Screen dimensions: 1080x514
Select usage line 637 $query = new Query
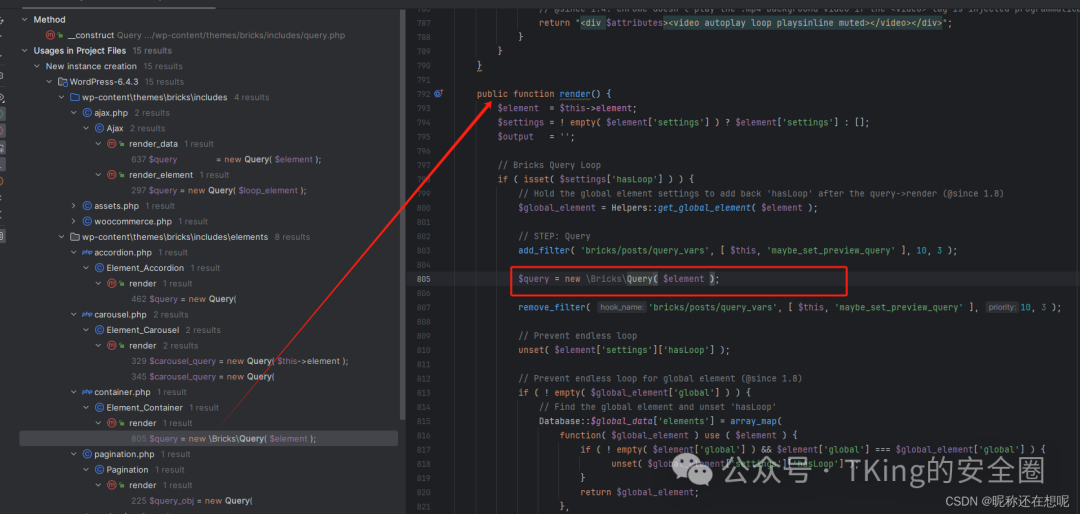coord(226,160)
